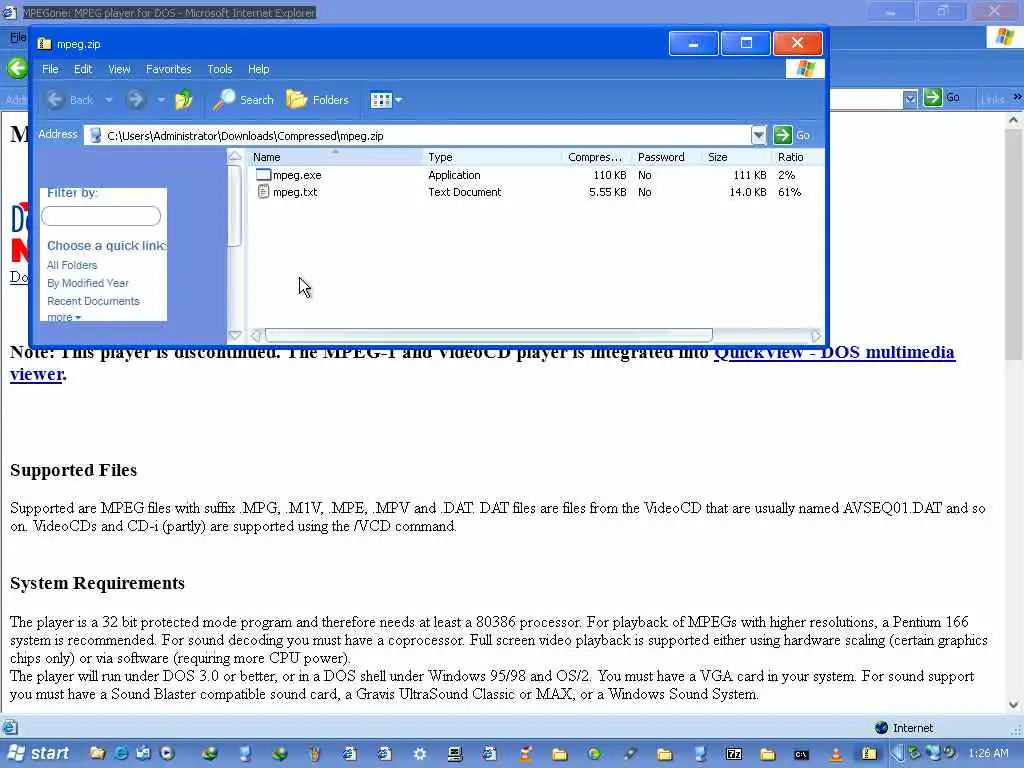1024x768 pixels.
Task: Click the '14.0 KB' size cell
Action: pos(748,192)
